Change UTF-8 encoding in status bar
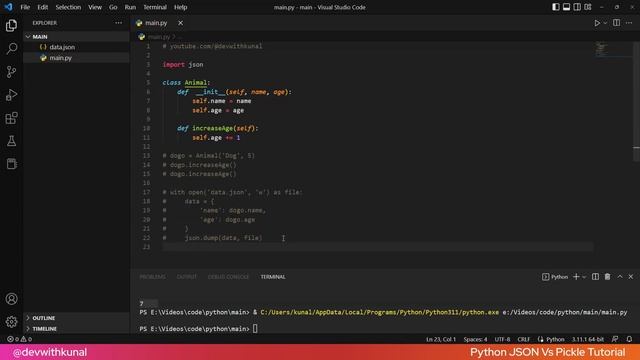This screenshot has width=640, height=360. coord(502,339)
